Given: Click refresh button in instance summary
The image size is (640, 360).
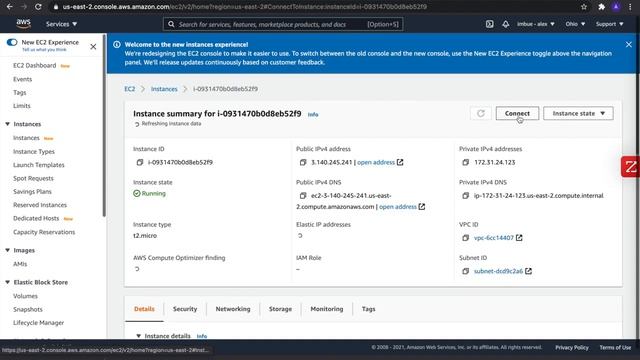Looking at the screenshot, I should [x=481, y=113].
